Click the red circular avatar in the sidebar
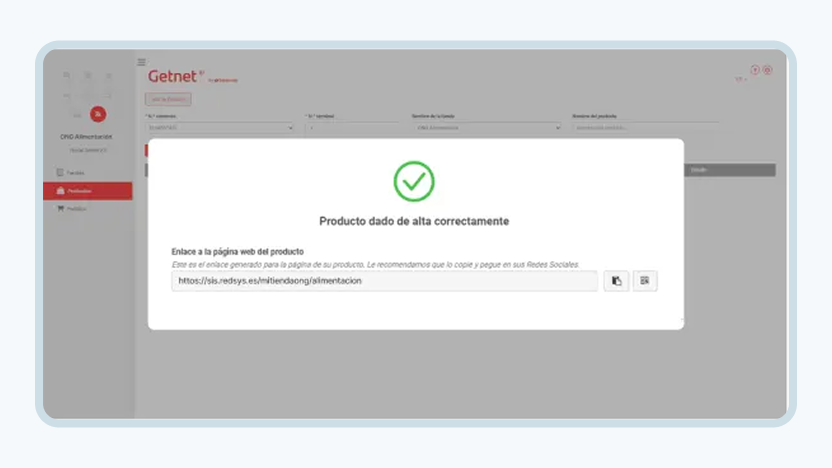Image resolution: width=832 pixels, height=468 pixels. click(98, 114)
